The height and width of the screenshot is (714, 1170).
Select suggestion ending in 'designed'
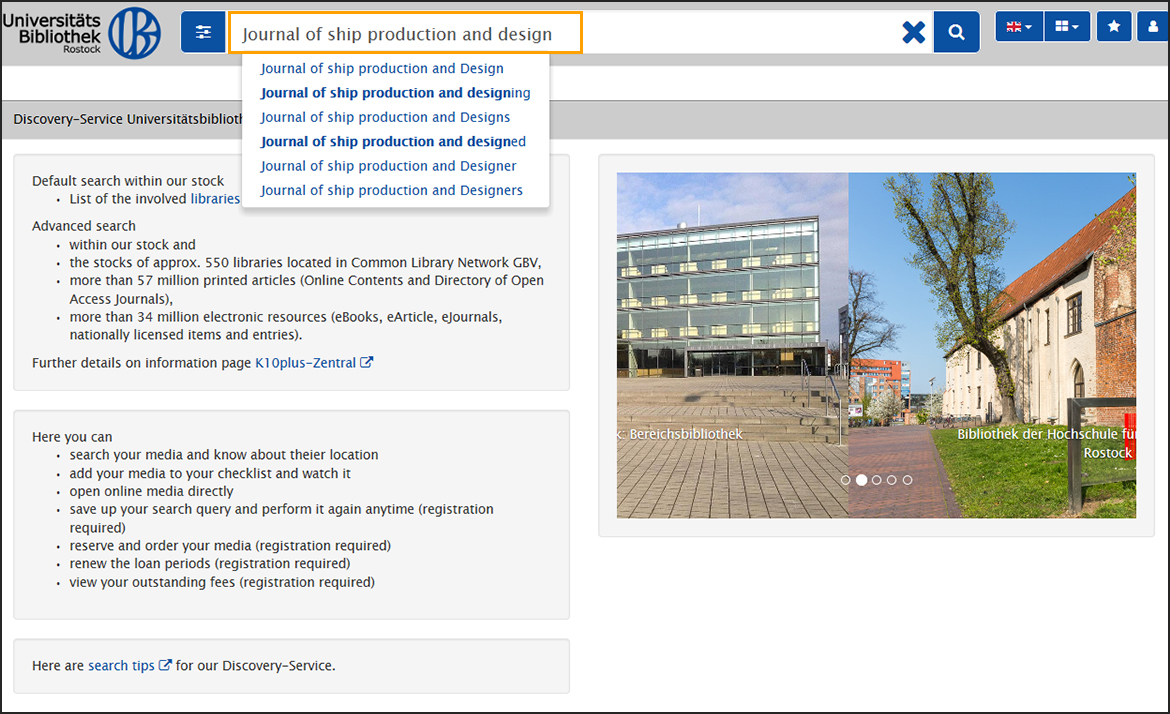tap(393, 142)
